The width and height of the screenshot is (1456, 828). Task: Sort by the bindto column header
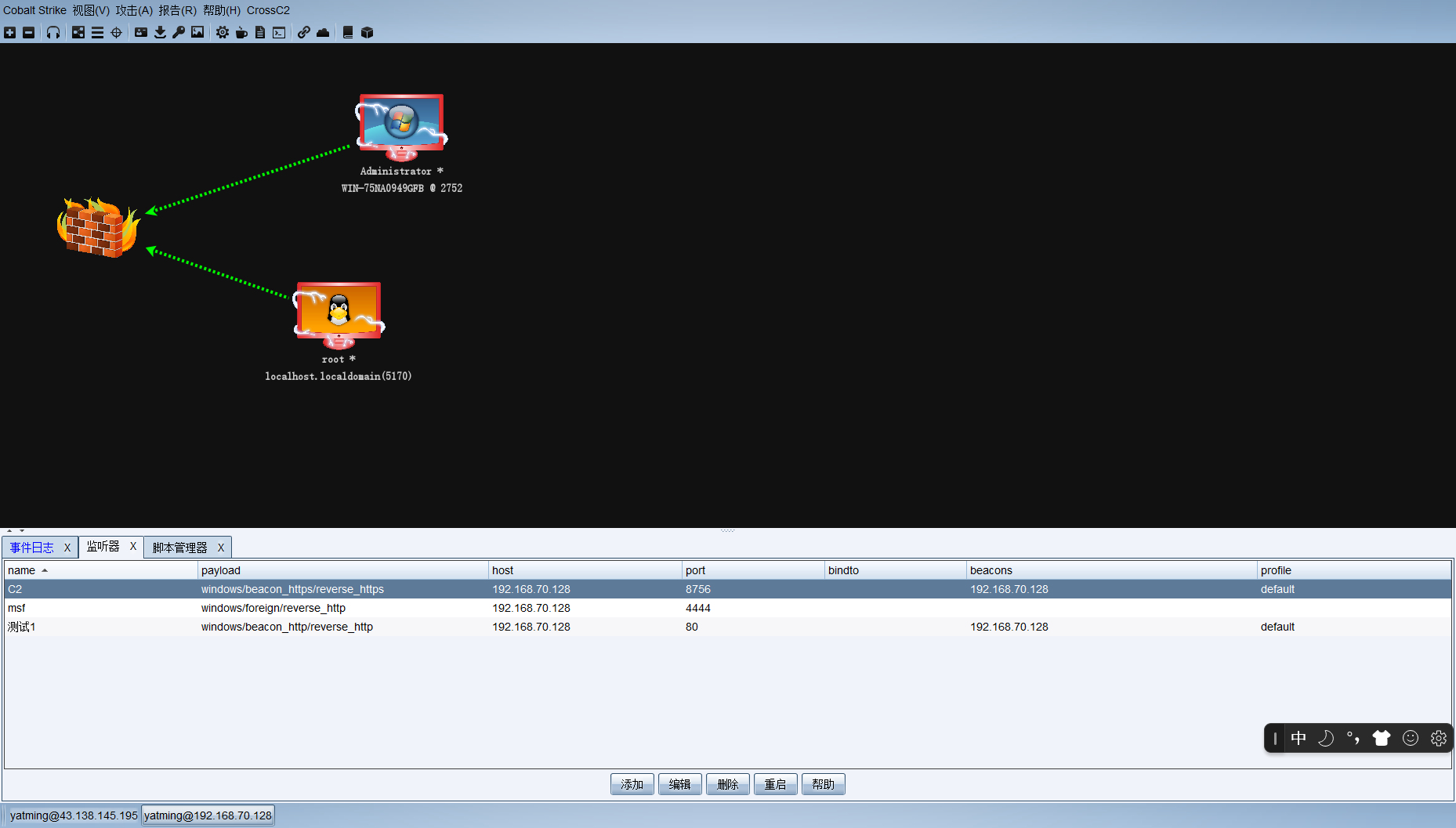(896, 570)
